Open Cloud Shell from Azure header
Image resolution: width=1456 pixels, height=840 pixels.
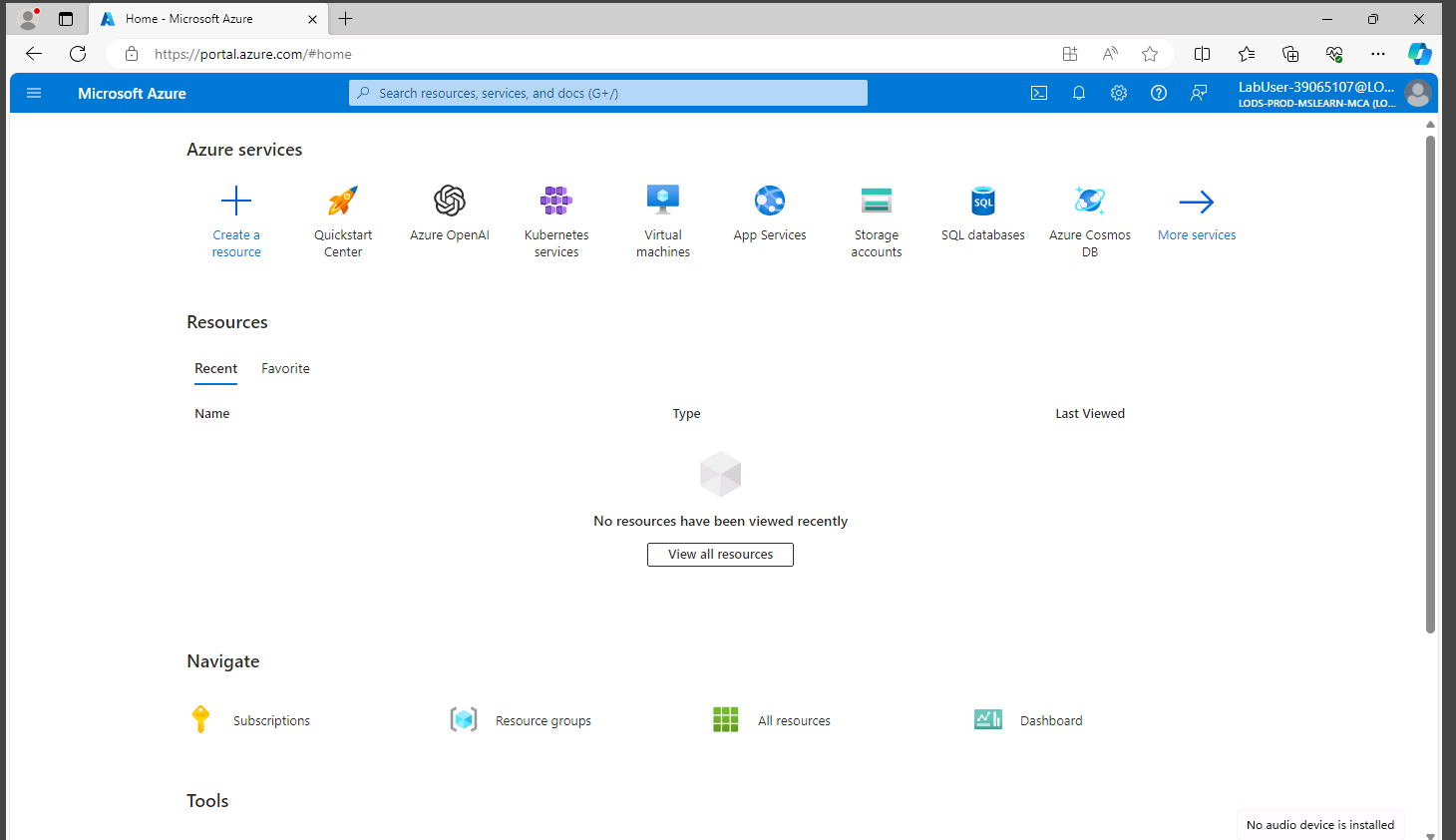(1039, 93)
